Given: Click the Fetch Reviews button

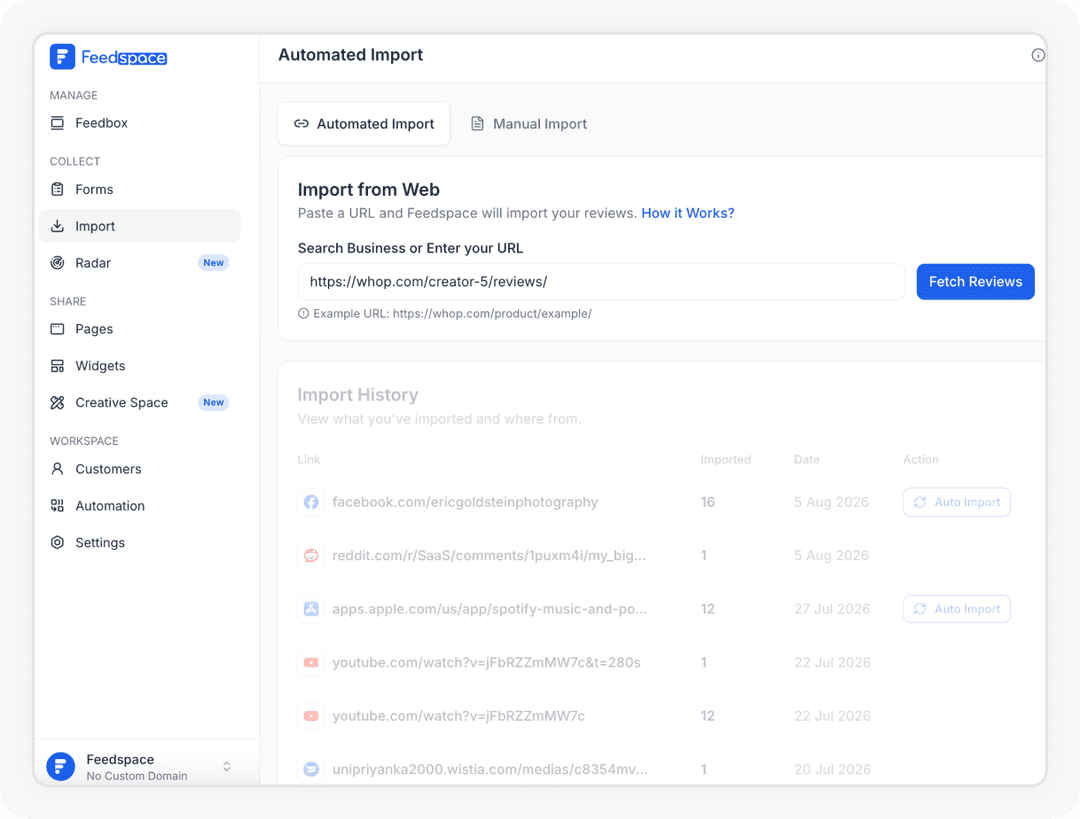Looking at the screenshot, I should click(975, 282).
